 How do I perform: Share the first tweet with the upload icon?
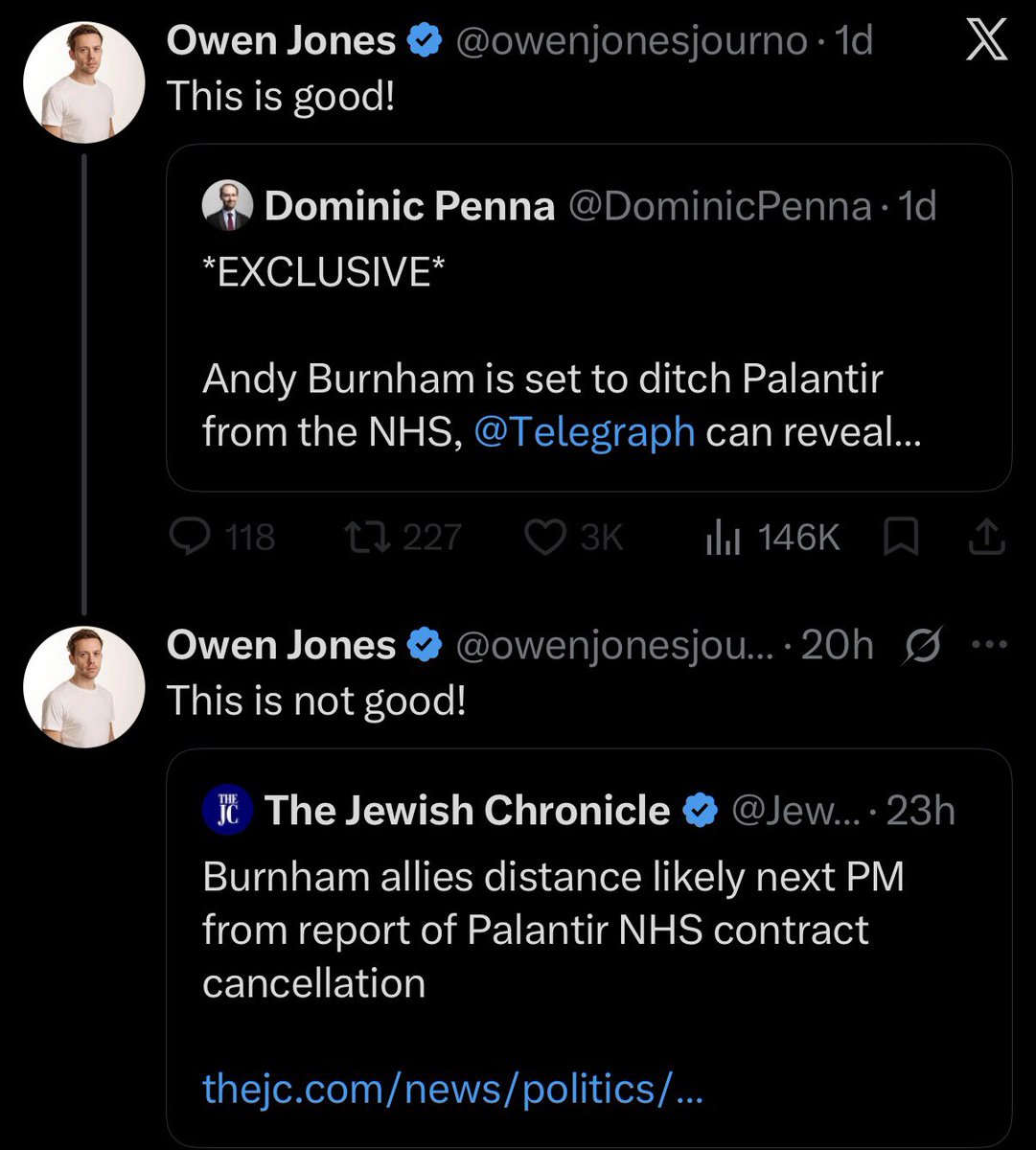coord(986,538)
